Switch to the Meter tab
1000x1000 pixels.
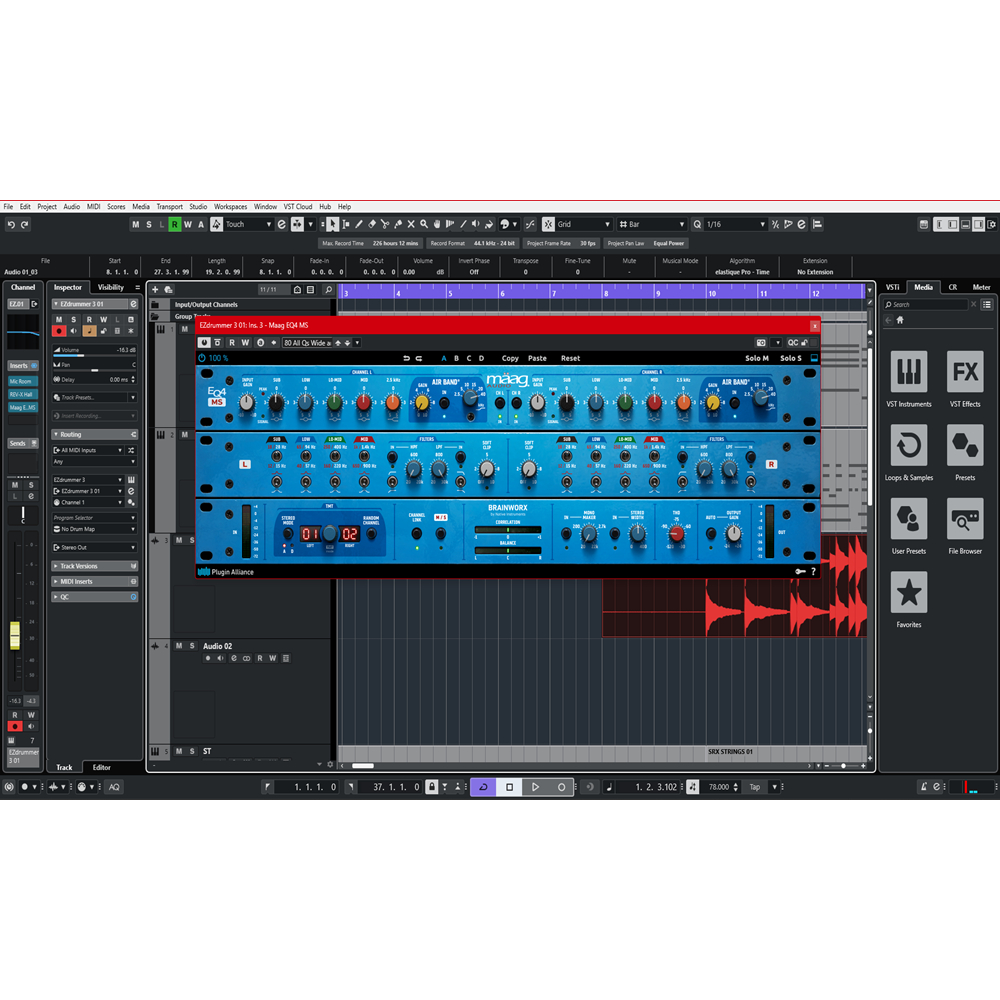click(981, 287)
